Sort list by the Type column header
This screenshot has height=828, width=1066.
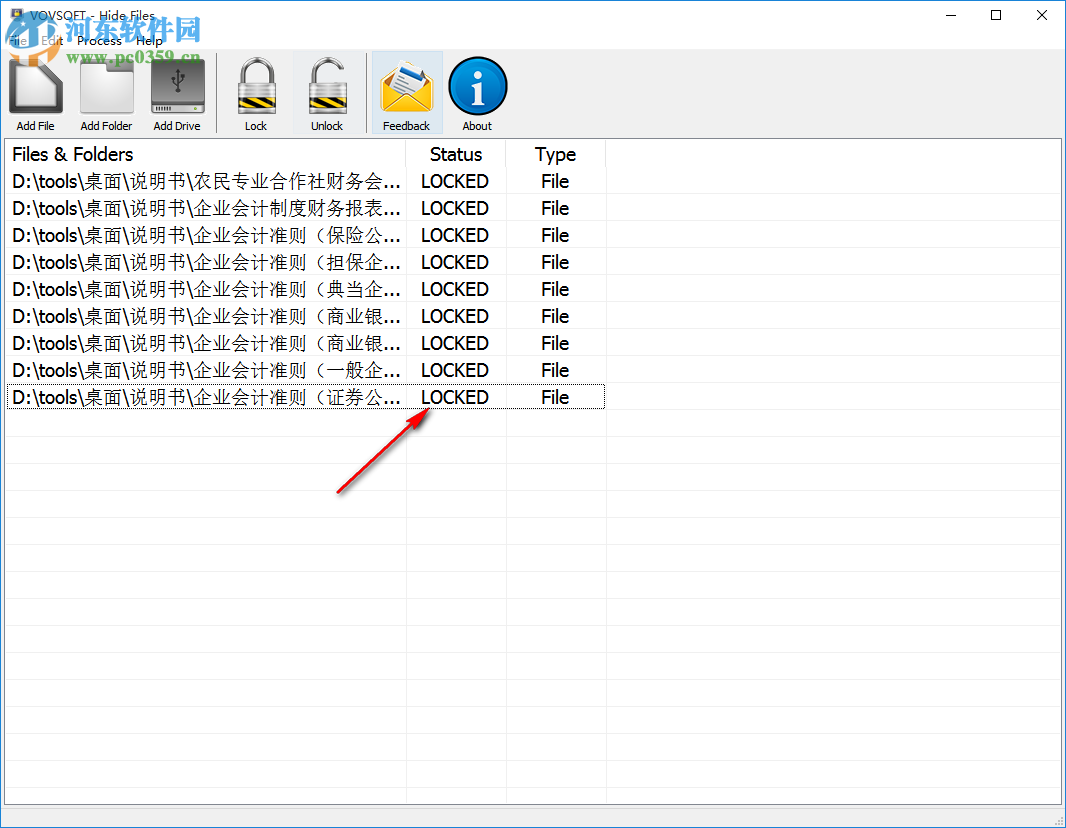pos(556,154)
